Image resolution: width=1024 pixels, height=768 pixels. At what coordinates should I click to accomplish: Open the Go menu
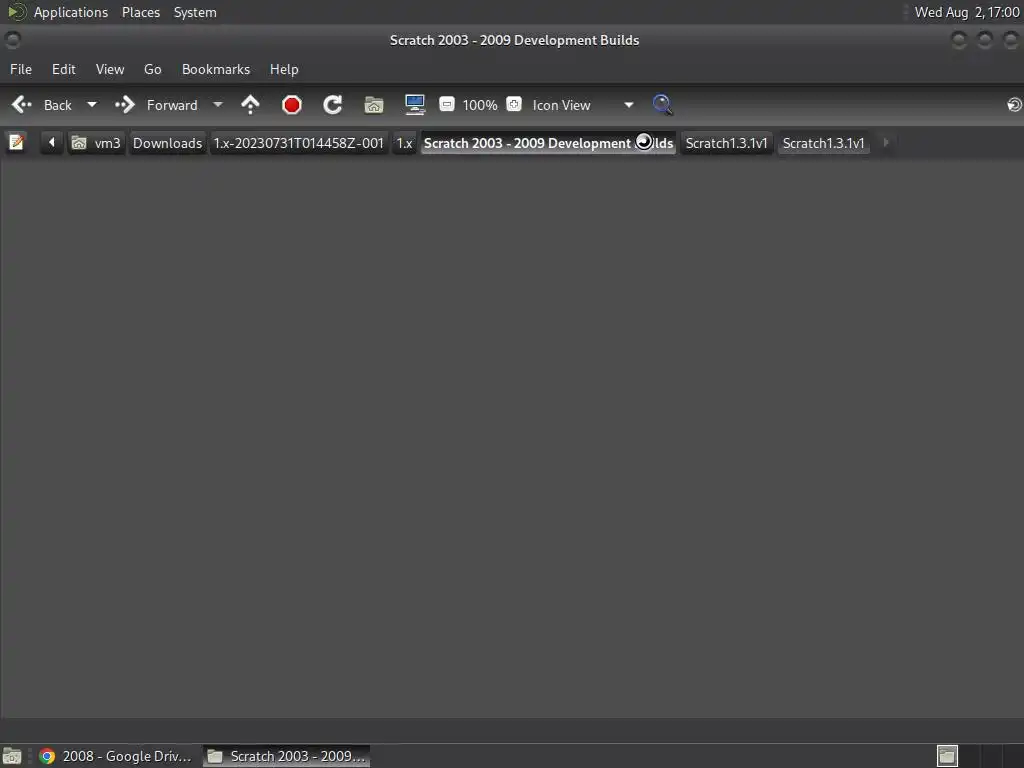click(x=152, y=69)
